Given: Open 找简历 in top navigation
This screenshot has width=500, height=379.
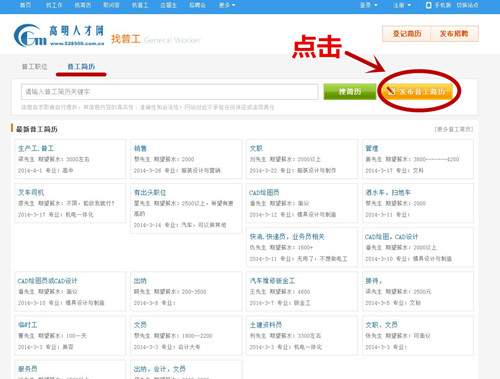Looking at the screenshot, I should pos(83,5).
